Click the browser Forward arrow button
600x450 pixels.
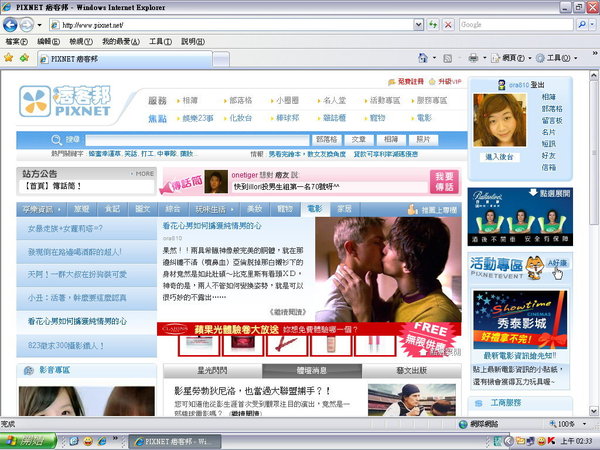(x=26, y=25)
